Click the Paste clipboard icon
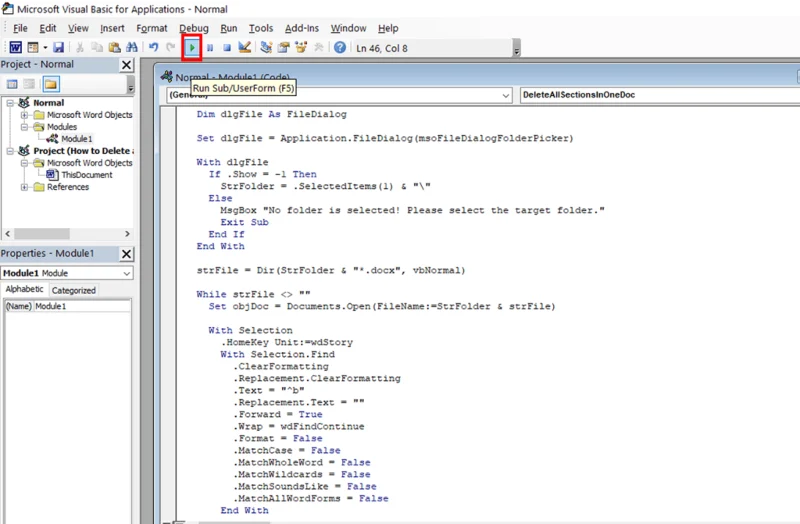This screenshot has width=800, height=524. click(114, 47)
